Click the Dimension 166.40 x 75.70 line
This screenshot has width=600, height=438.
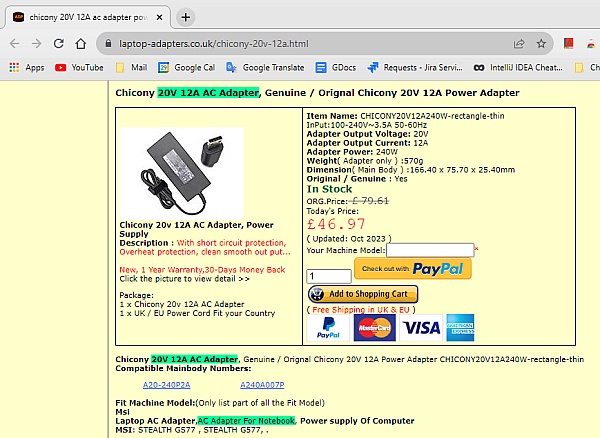click(x=411, y=170)
